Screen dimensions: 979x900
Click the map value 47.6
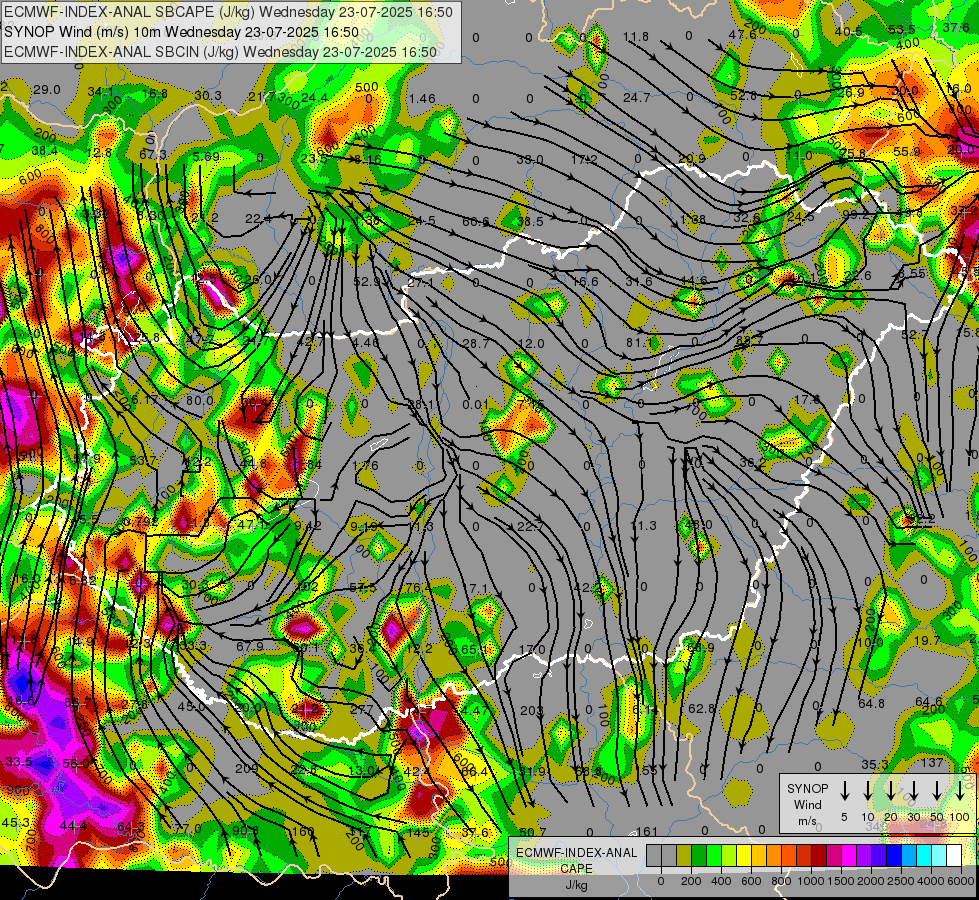pos(742,34)
